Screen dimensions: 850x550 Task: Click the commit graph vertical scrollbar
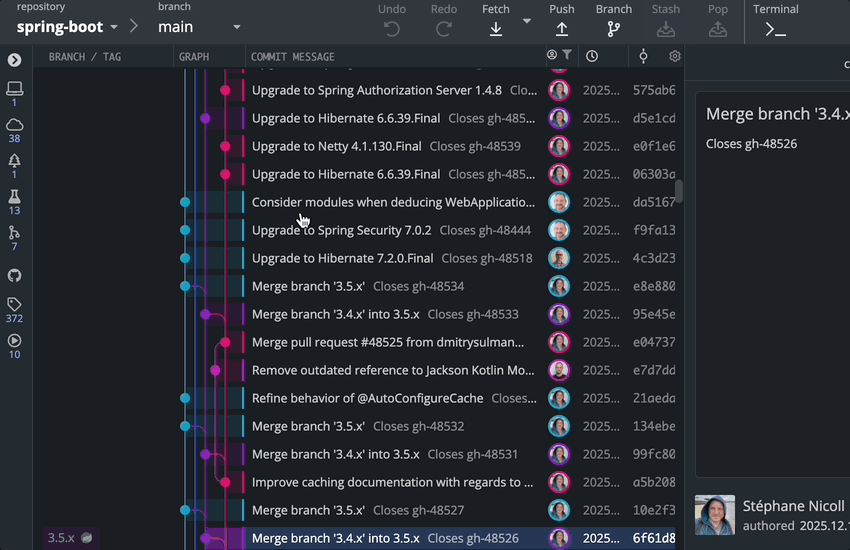click(x=679, y=190)
